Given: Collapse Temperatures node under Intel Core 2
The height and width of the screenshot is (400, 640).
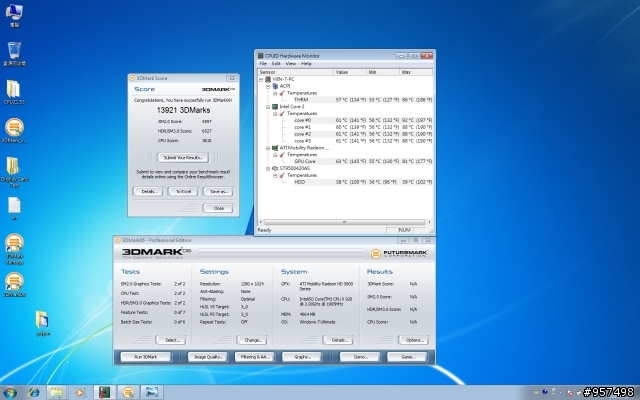Looking at the screenshot, I should tap(275, 113).
